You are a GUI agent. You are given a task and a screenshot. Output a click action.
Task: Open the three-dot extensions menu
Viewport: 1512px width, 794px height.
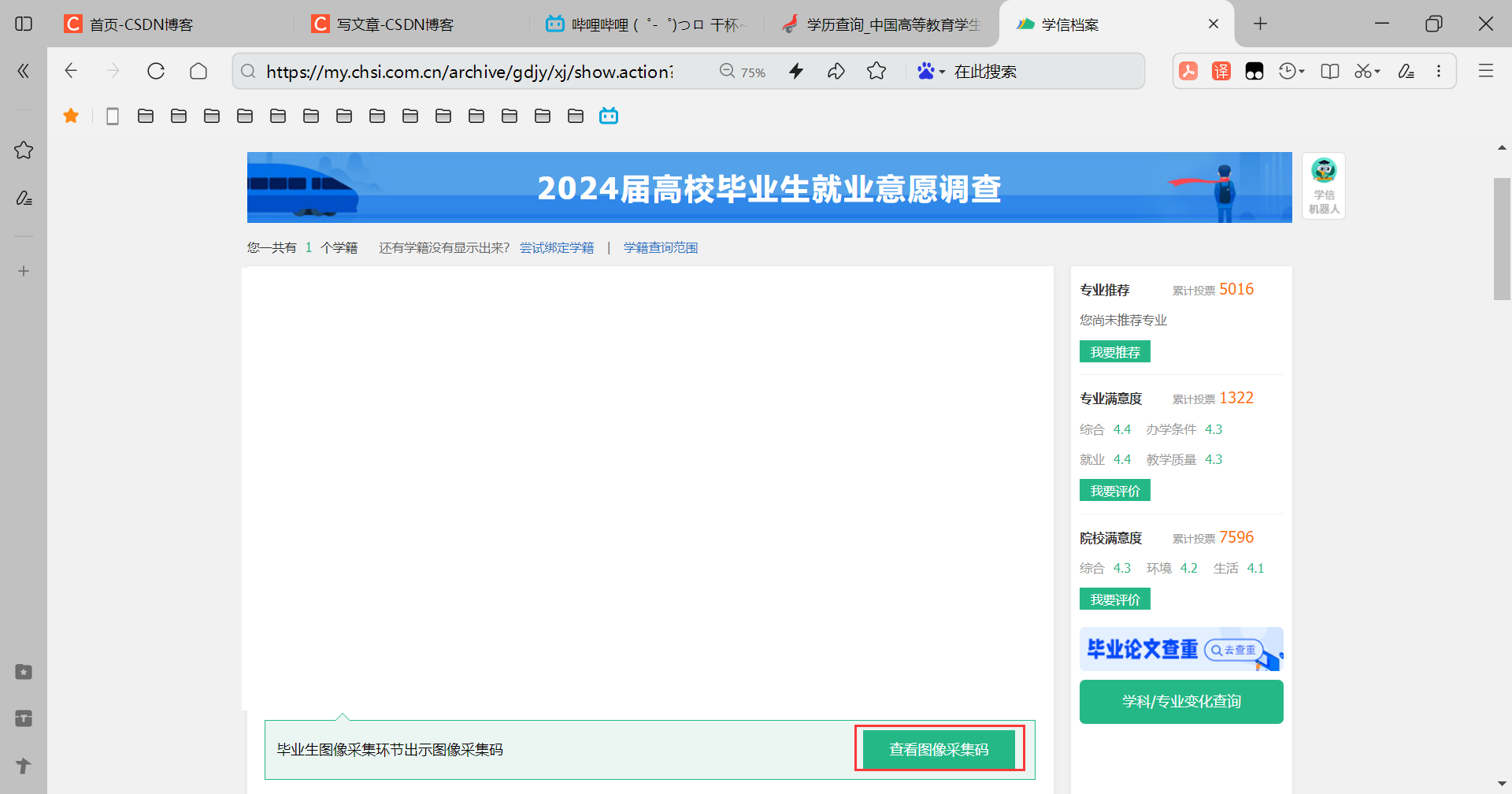click(1439, 71)
